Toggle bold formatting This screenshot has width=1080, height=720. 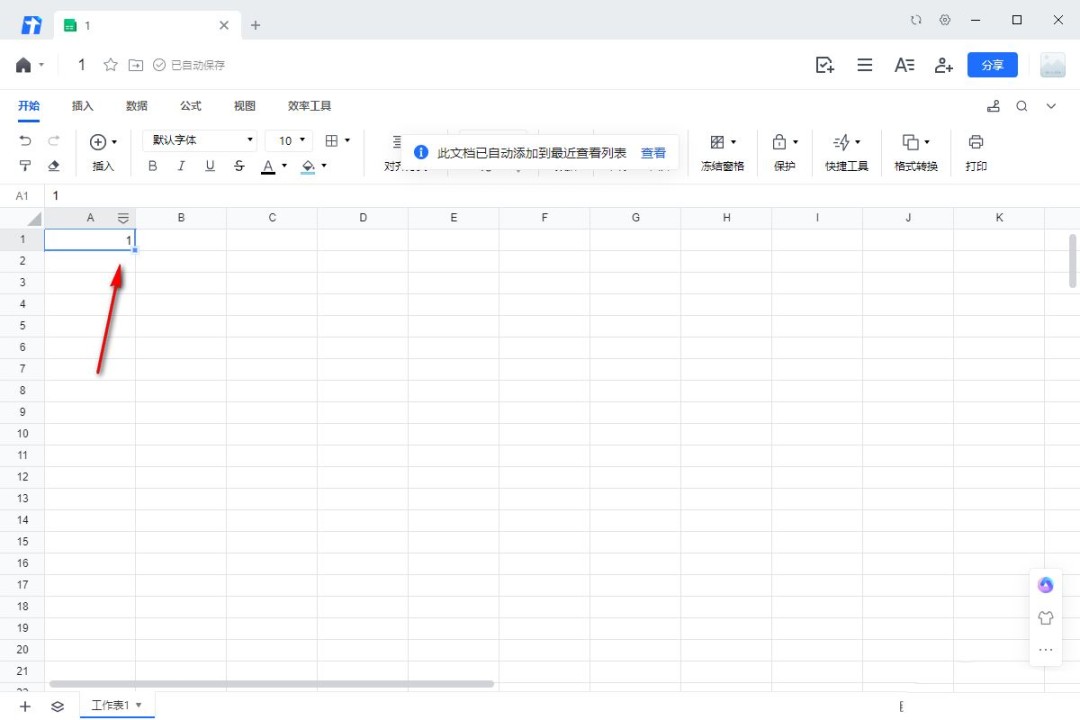point(153,166)
